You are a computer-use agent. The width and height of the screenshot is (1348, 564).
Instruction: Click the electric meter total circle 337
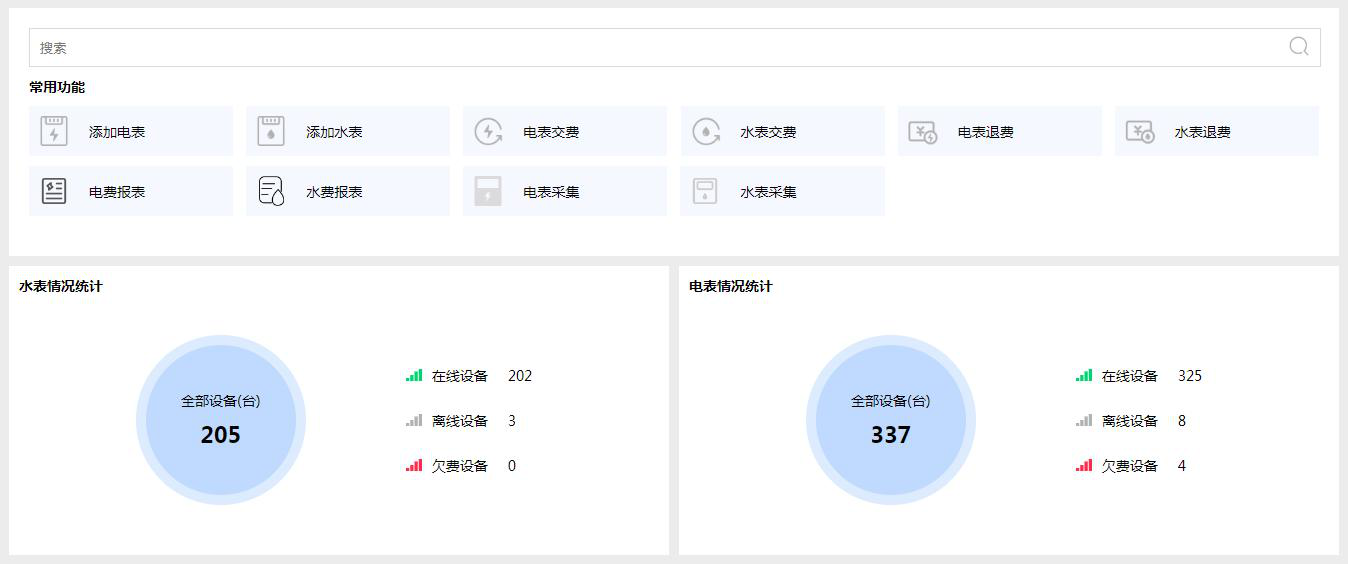pos(891,420)
